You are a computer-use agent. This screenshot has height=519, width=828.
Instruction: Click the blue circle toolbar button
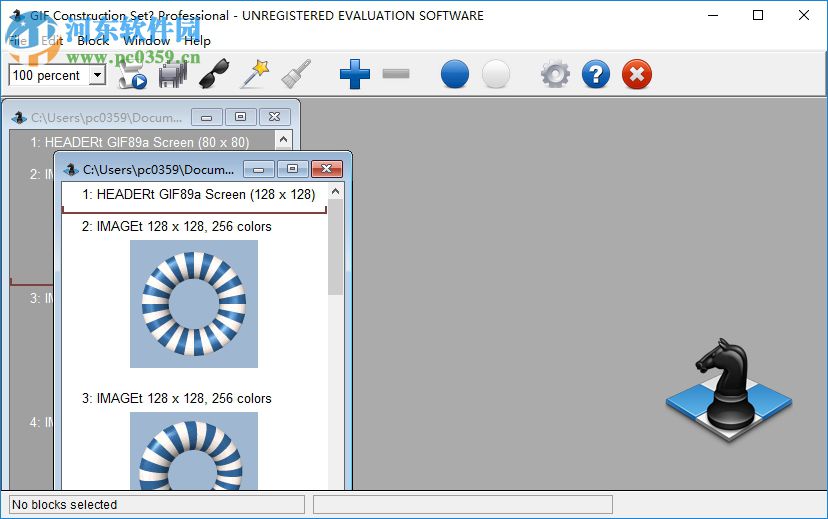(x=455, y=74)
